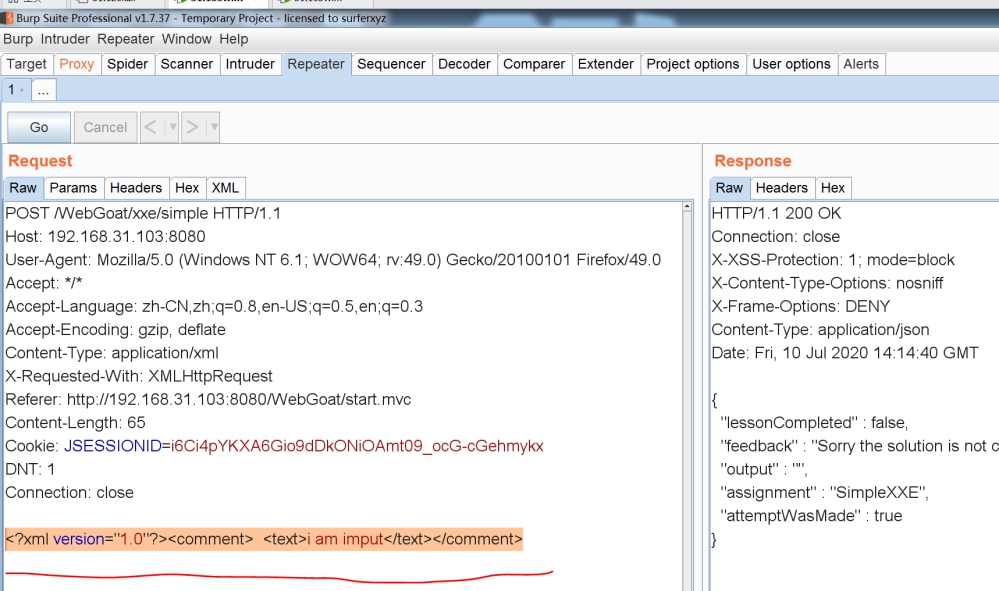The height and width of the screenshot is (591, 999).
Task: Open the Help menu
Action: (234, 39)
